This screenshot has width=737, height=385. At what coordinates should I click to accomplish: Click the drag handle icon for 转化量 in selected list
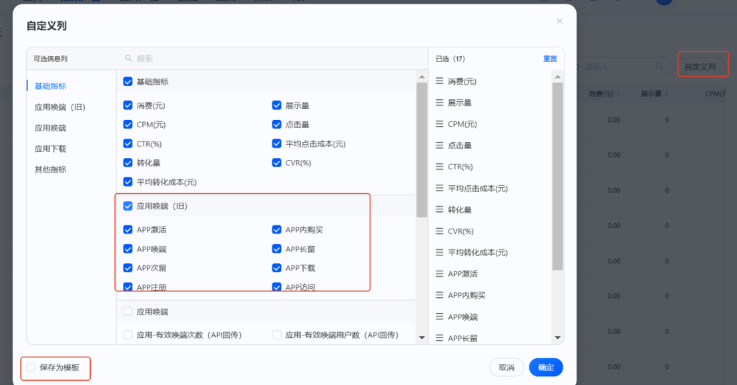click(x=439, y=209)
